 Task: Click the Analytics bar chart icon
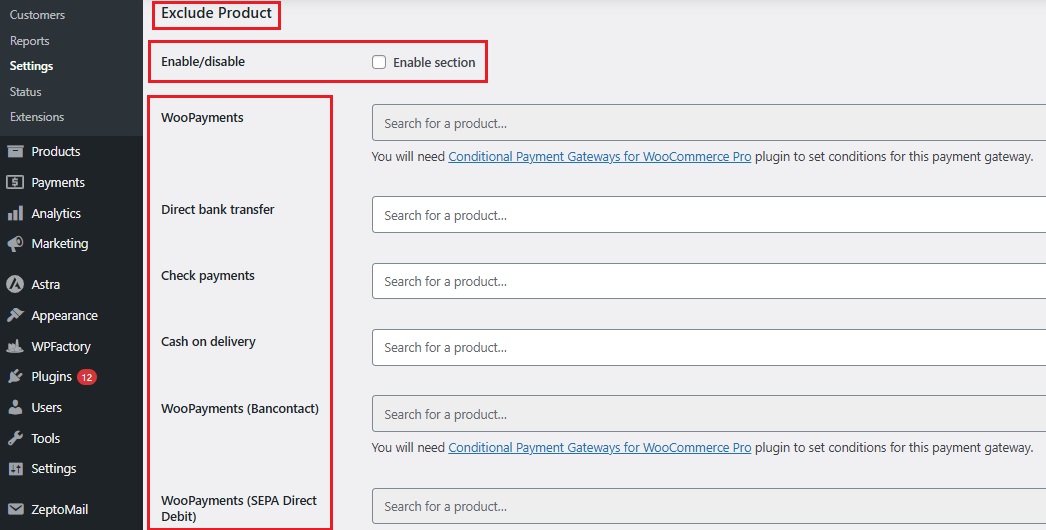pos(15,214)
